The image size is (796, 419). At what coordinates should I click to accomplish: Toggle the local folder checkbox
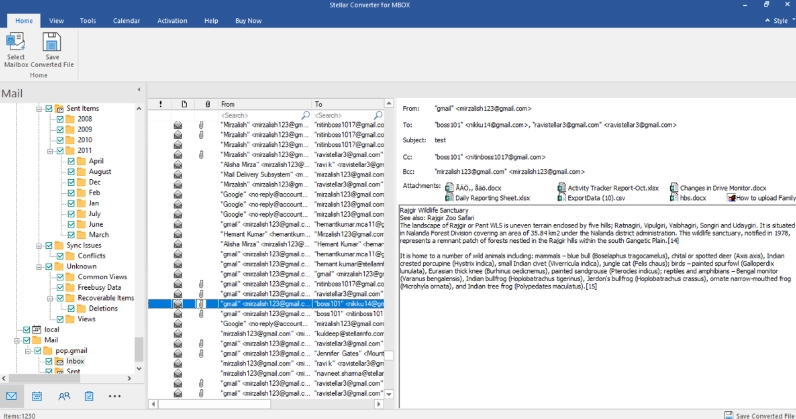[x=26, y=330]
